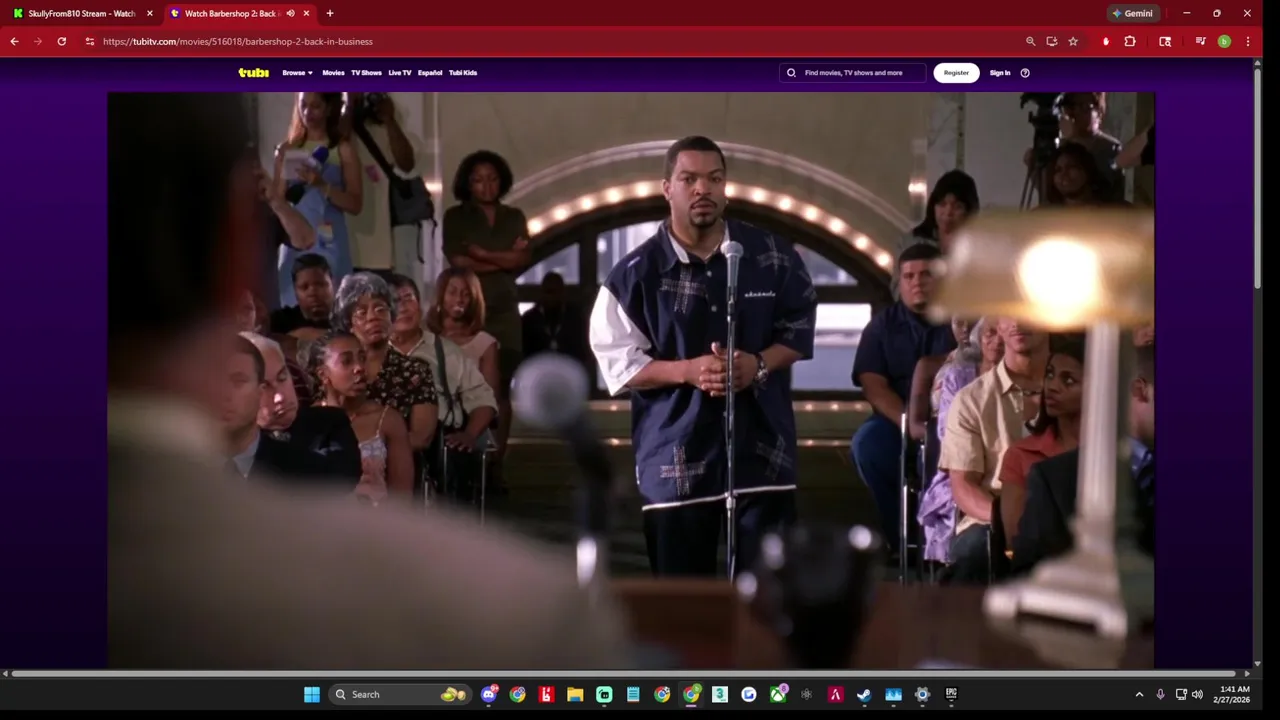The image size is (1280, 720).
Task: Open File Explorer from the taskbar
Action: coord(575,694)
